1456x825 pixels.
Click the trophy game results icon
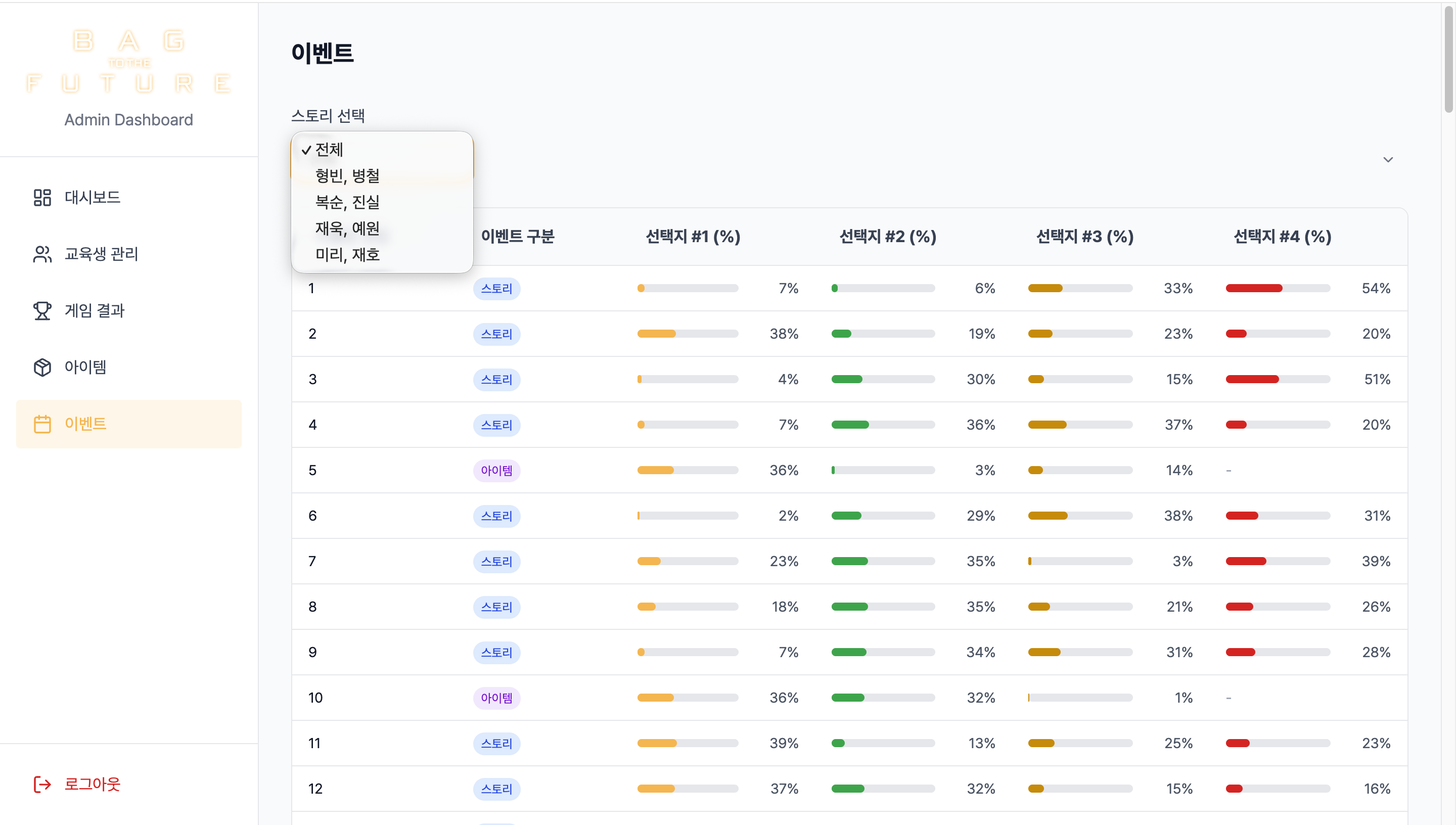(42, 310)
